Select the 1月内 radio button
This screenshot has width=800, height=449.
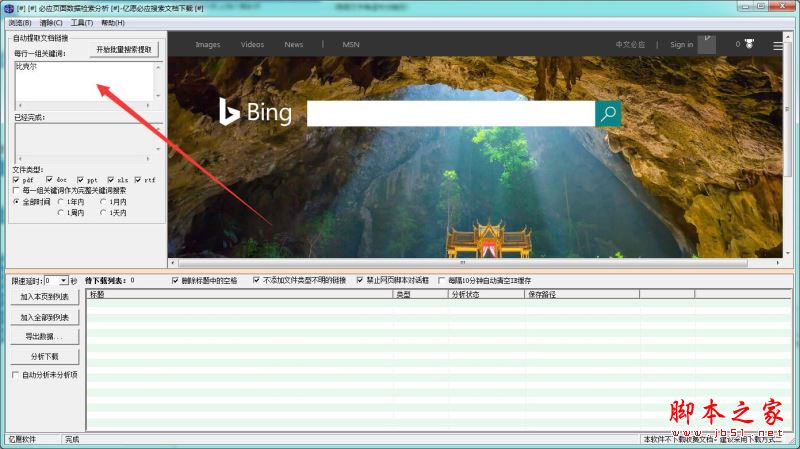104,202
